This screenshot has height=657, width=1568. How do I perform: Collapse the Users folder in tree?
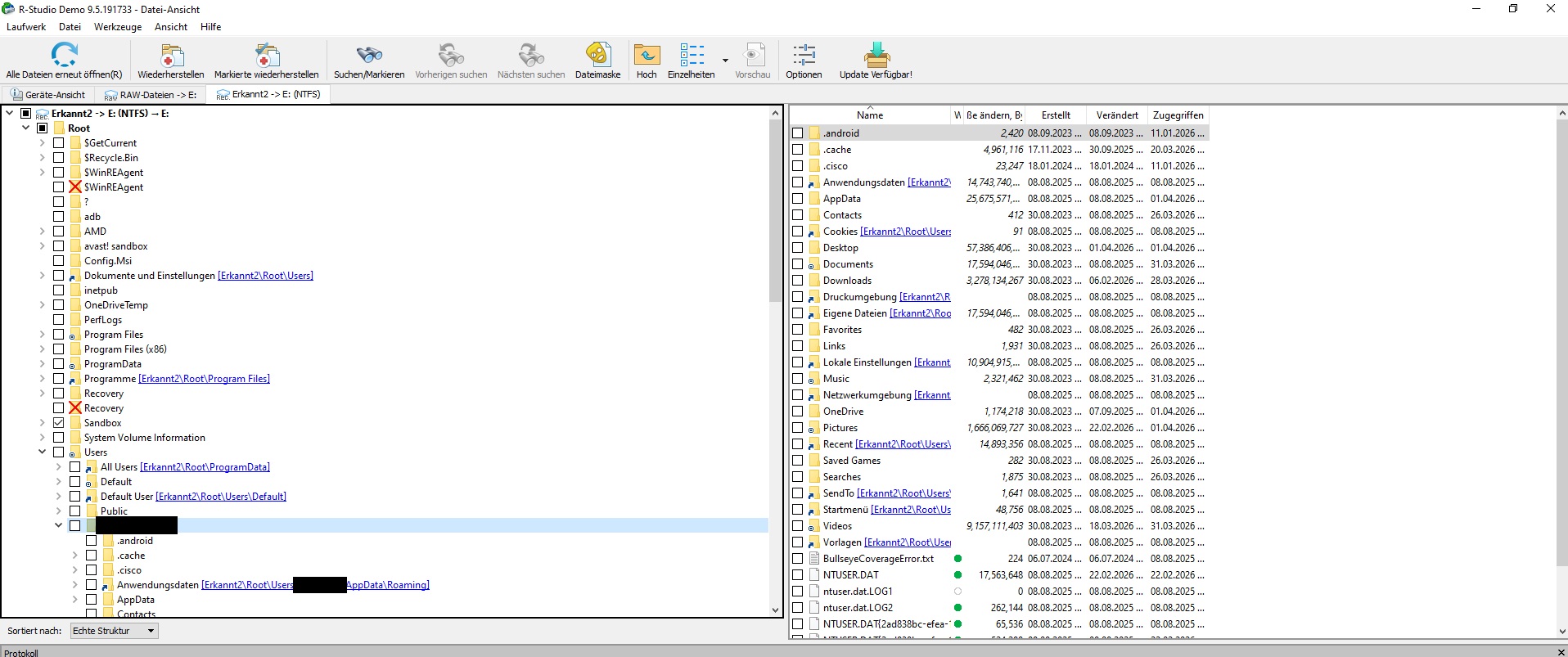[x=42, y=452]
